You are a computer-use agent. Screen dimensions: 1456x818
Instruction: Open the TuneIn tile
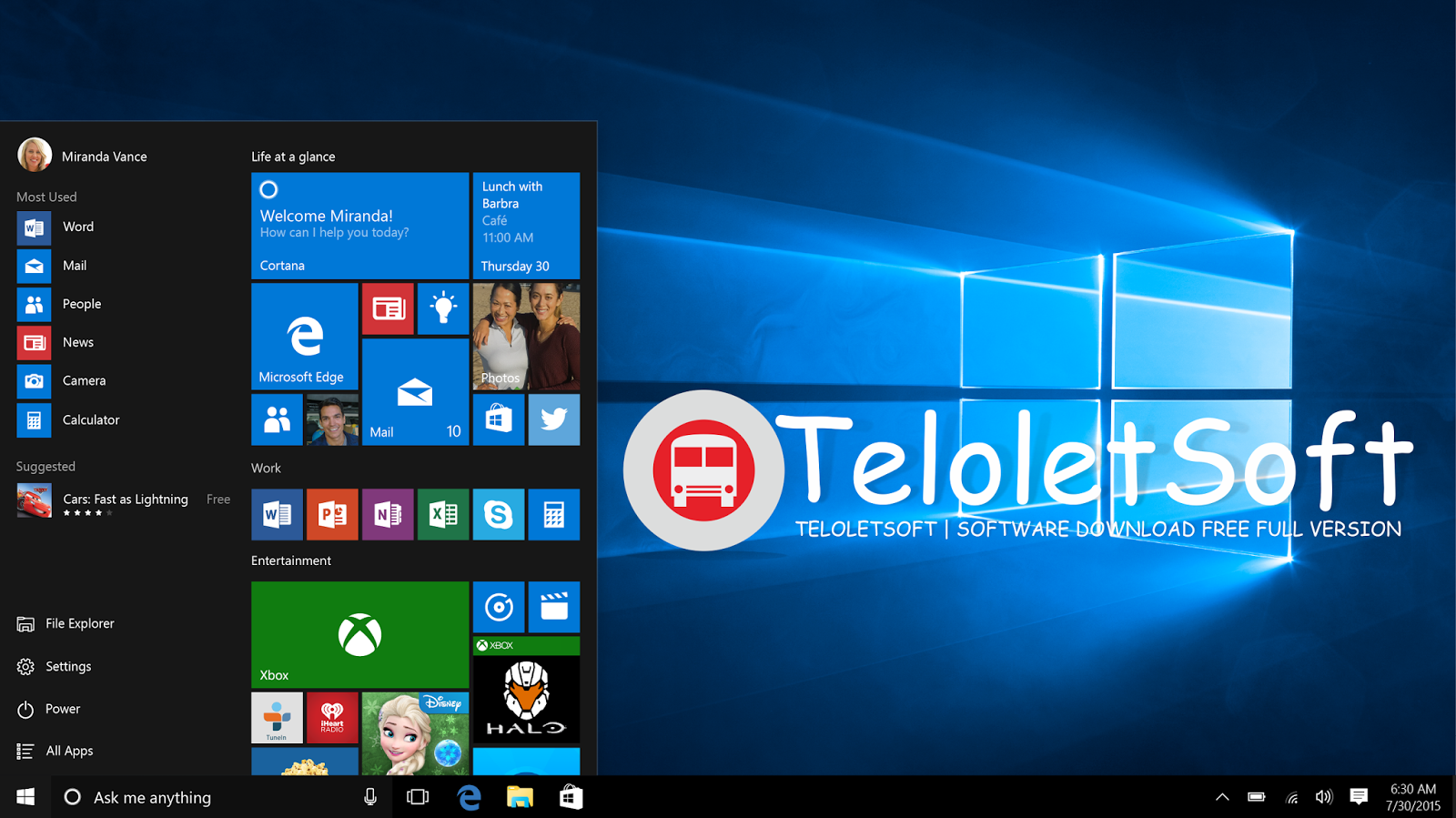tap(277, 717)
